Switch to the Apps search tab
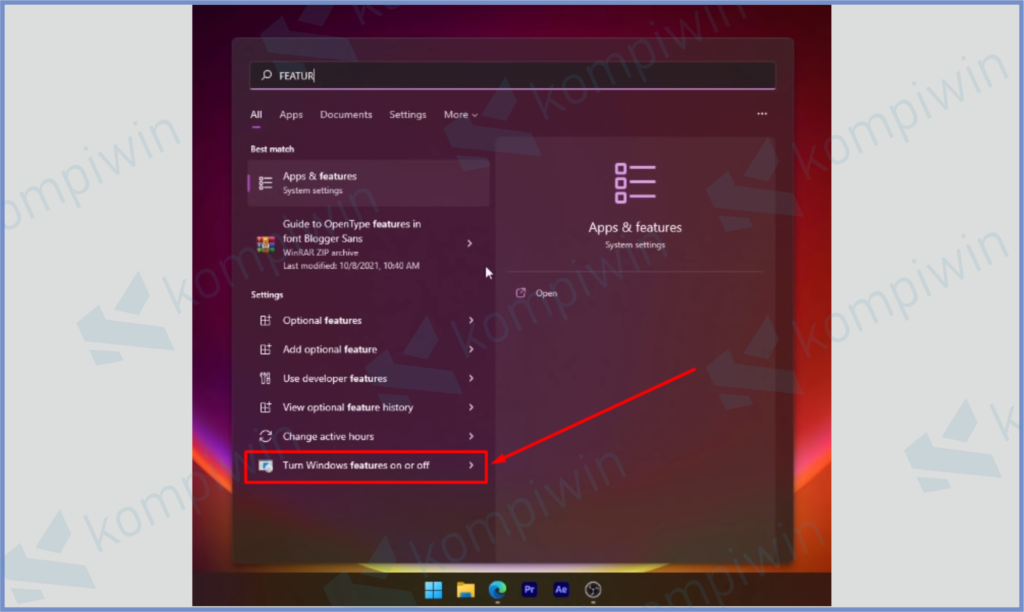Viewport: 1024px width, 612px height. pyautogui.click(x=291, y=115)
